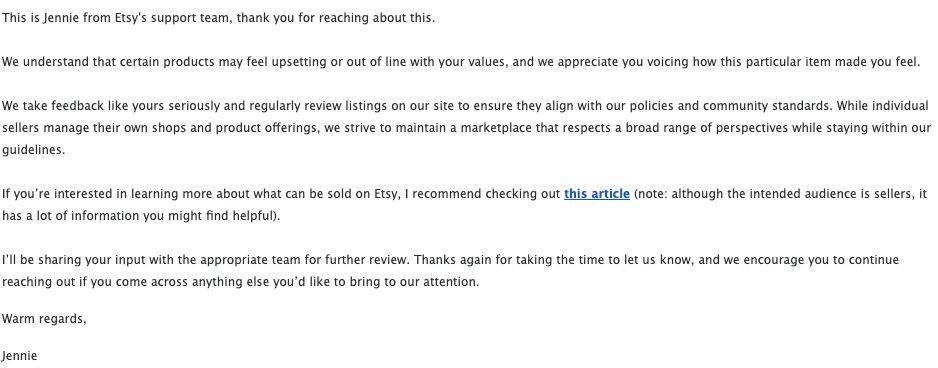Click the "Warm regards," closing line
The height and width of the screenshot is (368, 938).
(x=44, y=319)
